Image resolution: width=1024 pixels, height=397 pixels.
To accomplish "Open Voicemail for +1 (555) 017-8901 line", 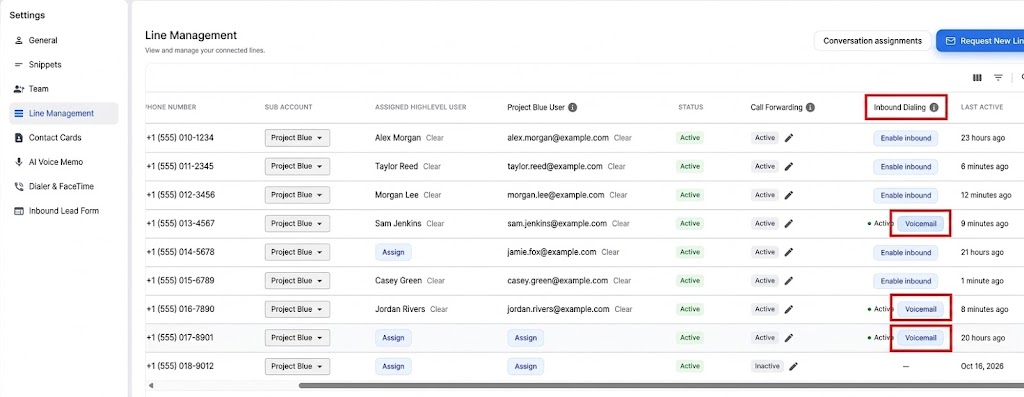I will (920, 338).
